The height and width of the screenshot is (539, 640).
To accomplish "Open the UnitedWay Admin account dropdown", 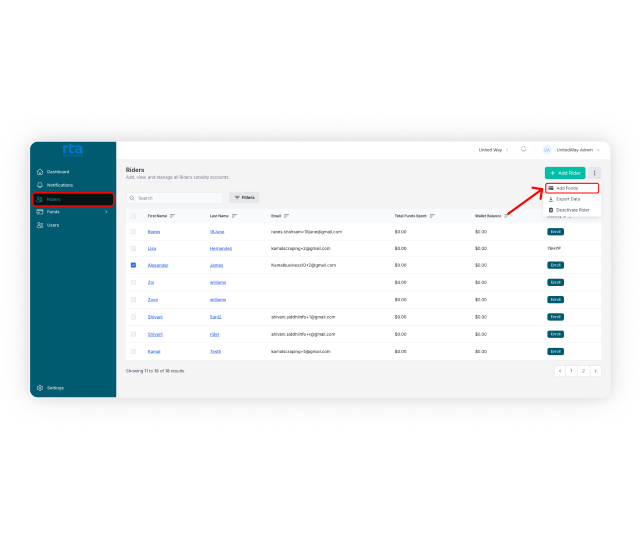I will click(570, 149).
